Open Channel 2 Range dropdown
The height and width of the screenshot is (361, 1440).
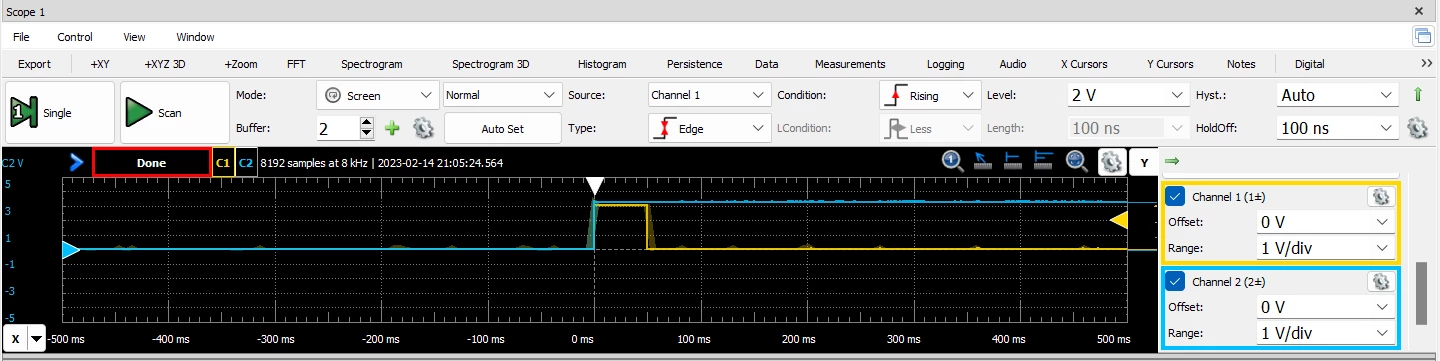tap(1325, 333)
